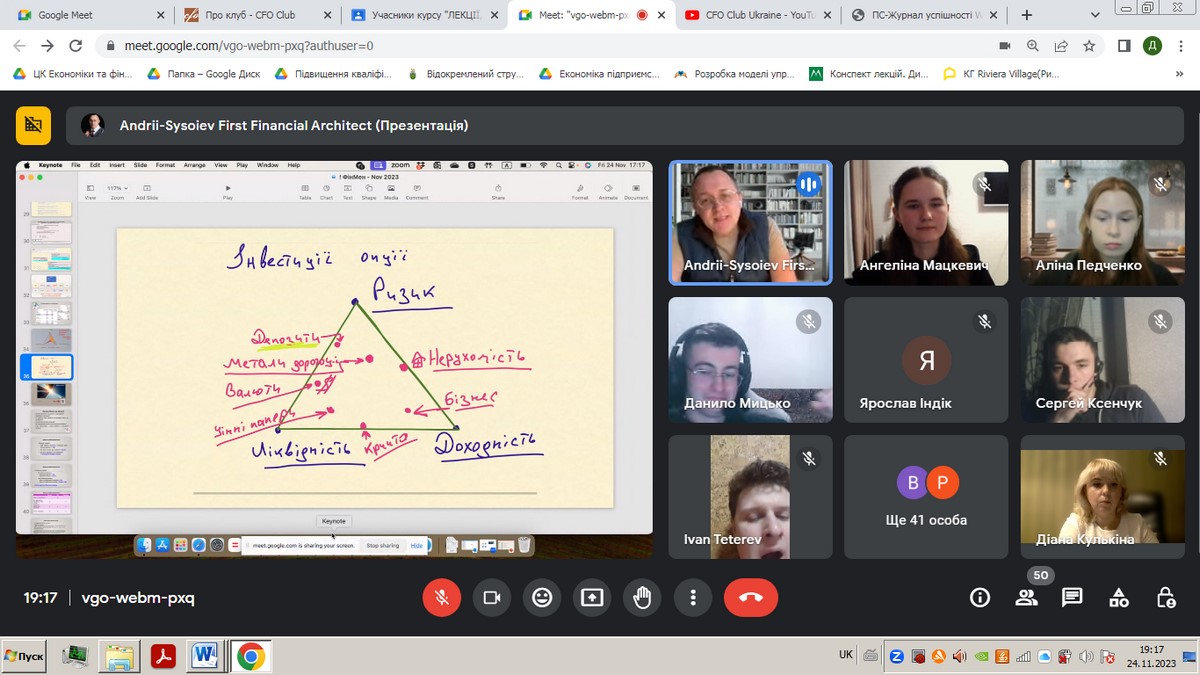Open the activities shapes icon
Viewport: 1200px width, 675px height.
1119,597
